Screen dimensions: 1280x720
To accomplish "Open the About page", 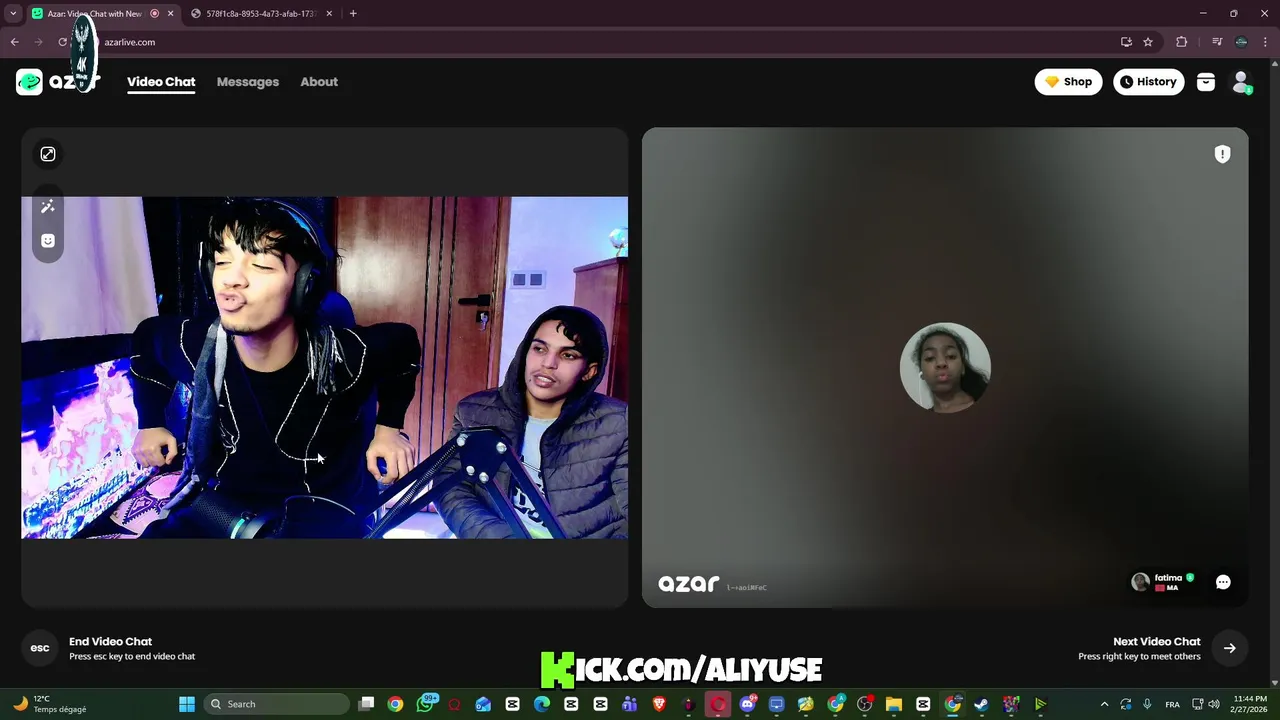I will [319, 82].
